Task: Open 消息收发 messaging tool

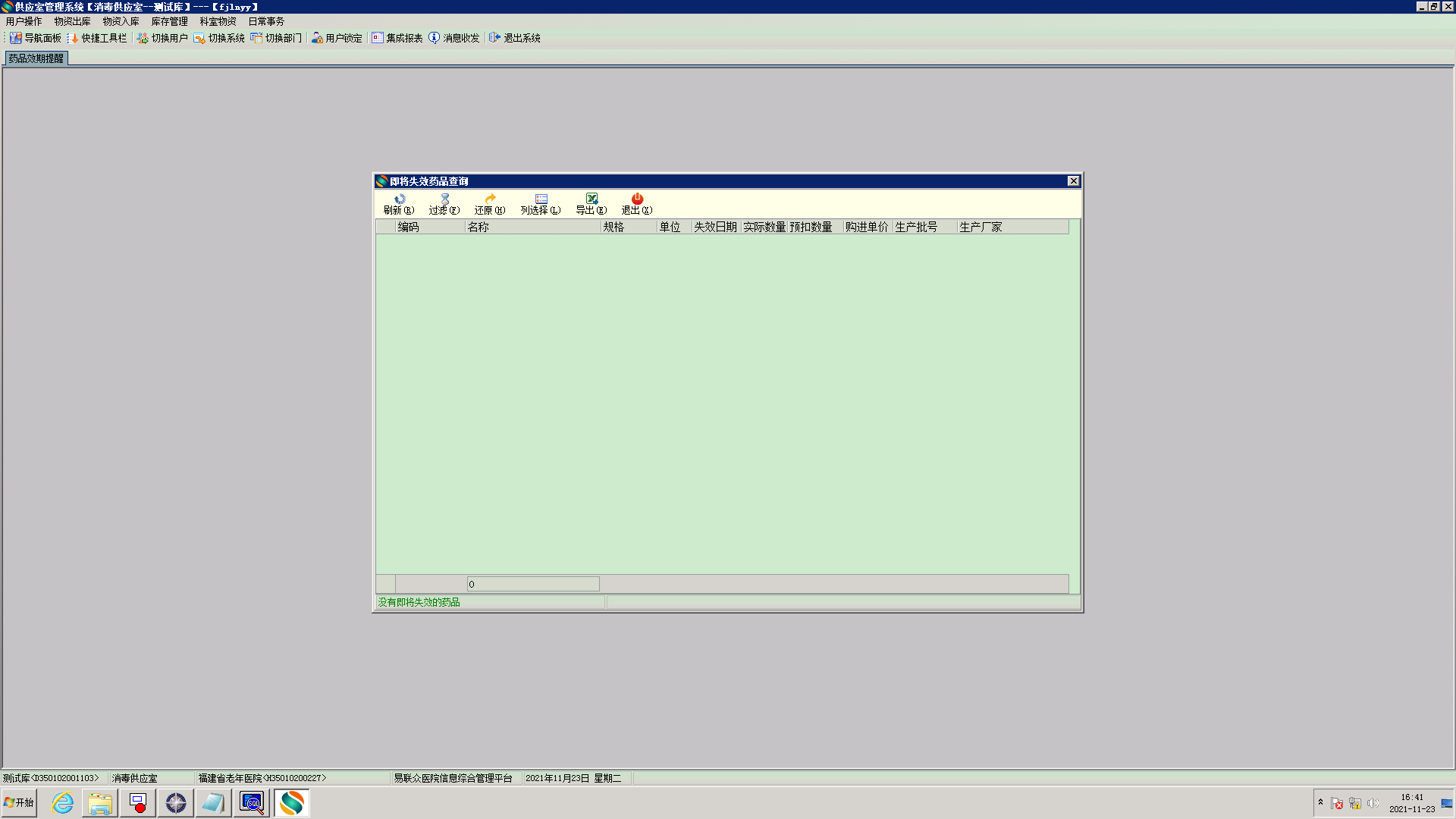Action: coord(453,38)
